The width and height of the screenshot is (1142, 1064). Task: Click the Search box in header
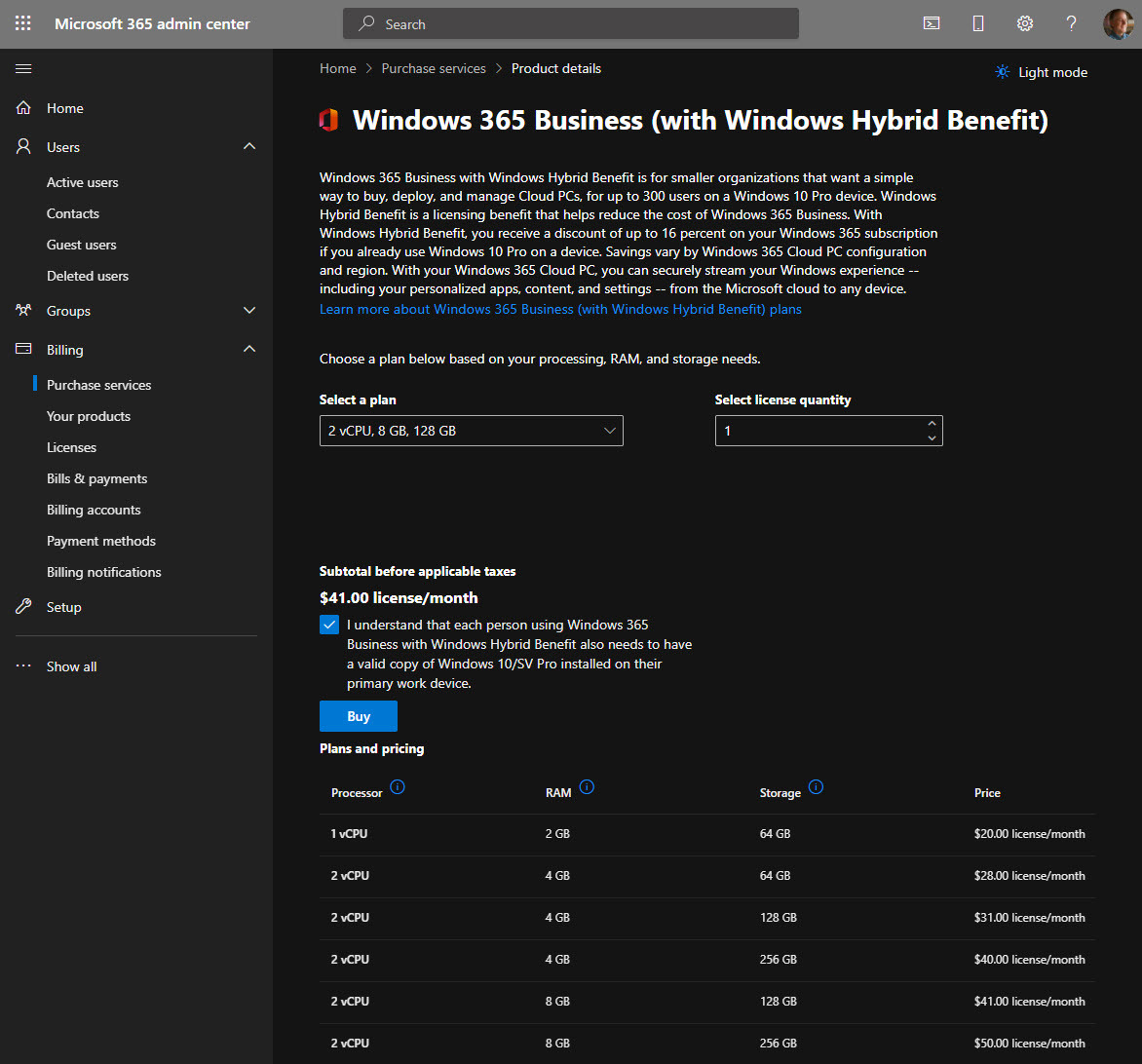point(570,23)
